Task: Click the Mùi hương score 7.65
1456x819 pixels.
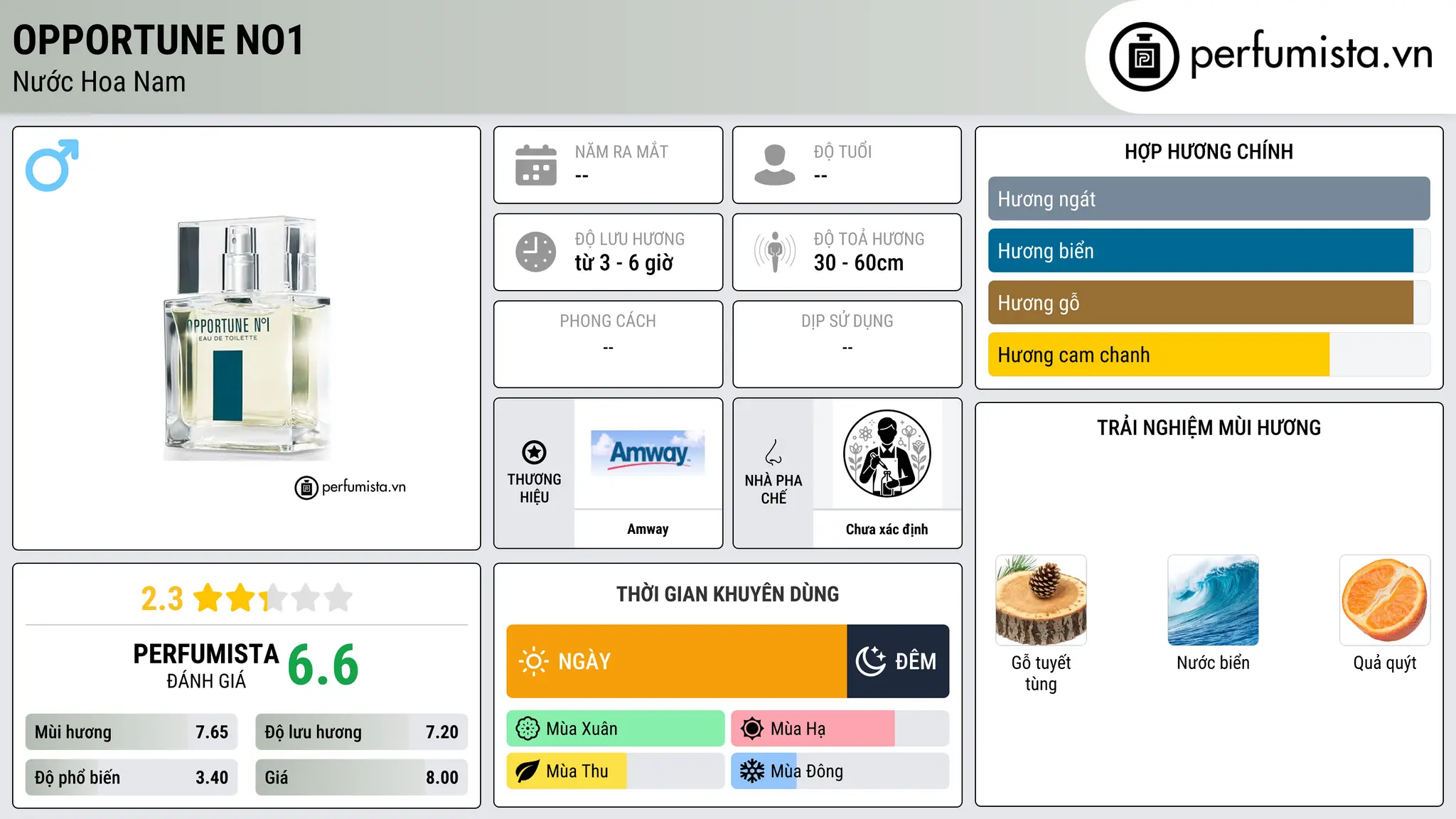Action: 212,732
